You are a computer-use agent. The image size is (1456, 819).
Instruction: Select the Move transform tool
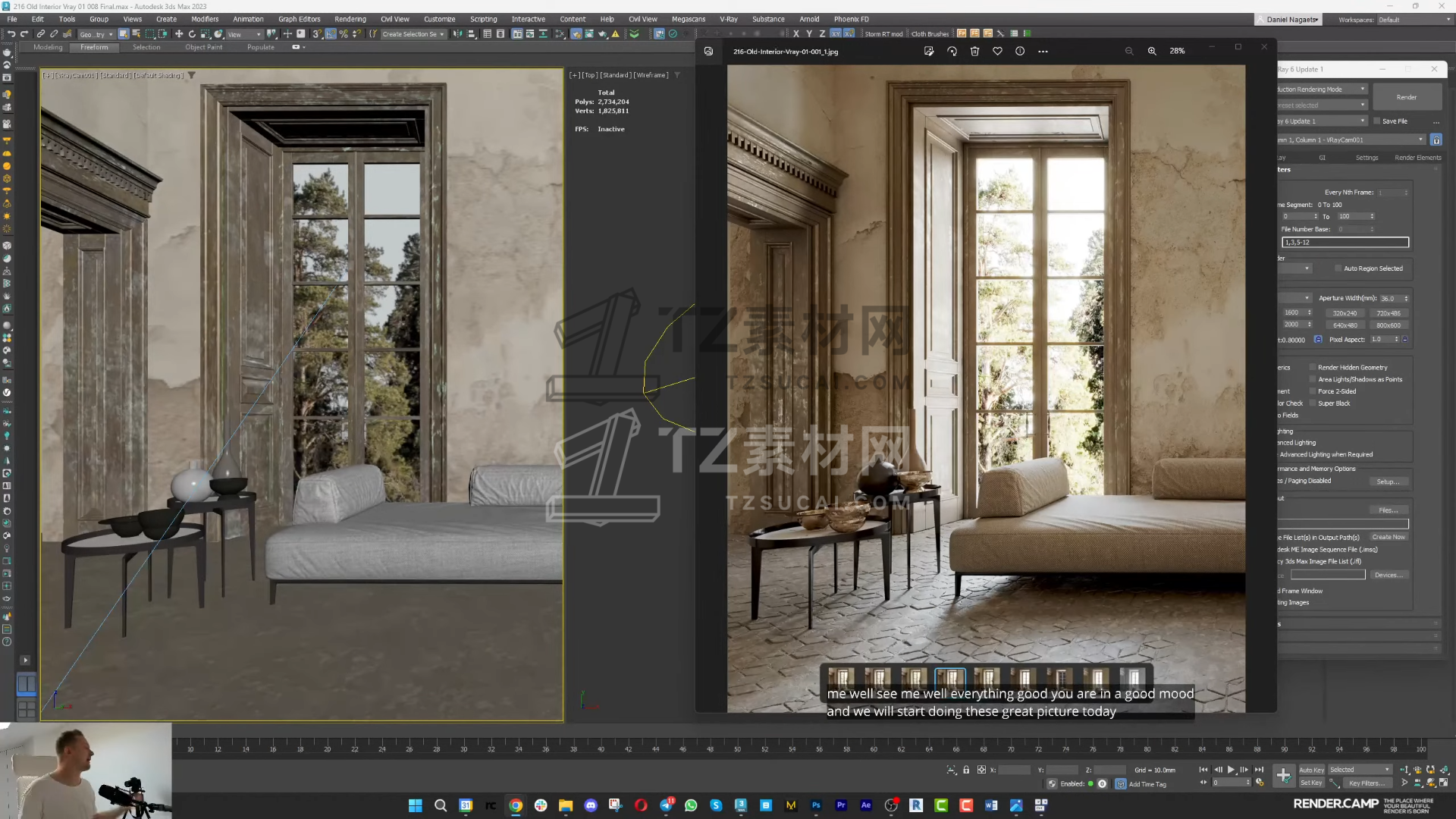click(179, 34)
